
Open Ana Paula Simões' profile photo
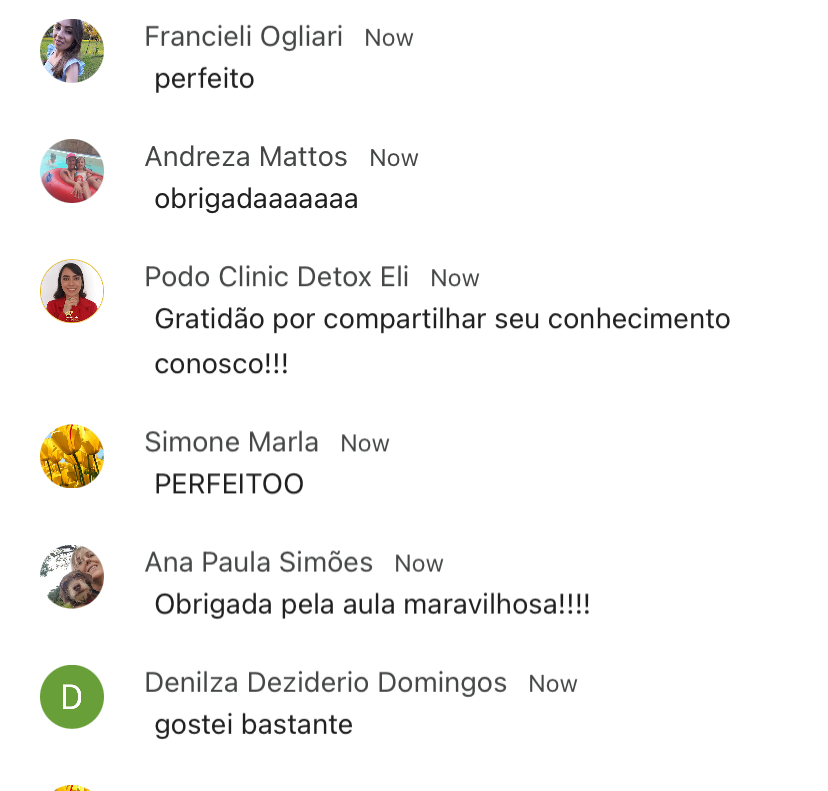72,577
